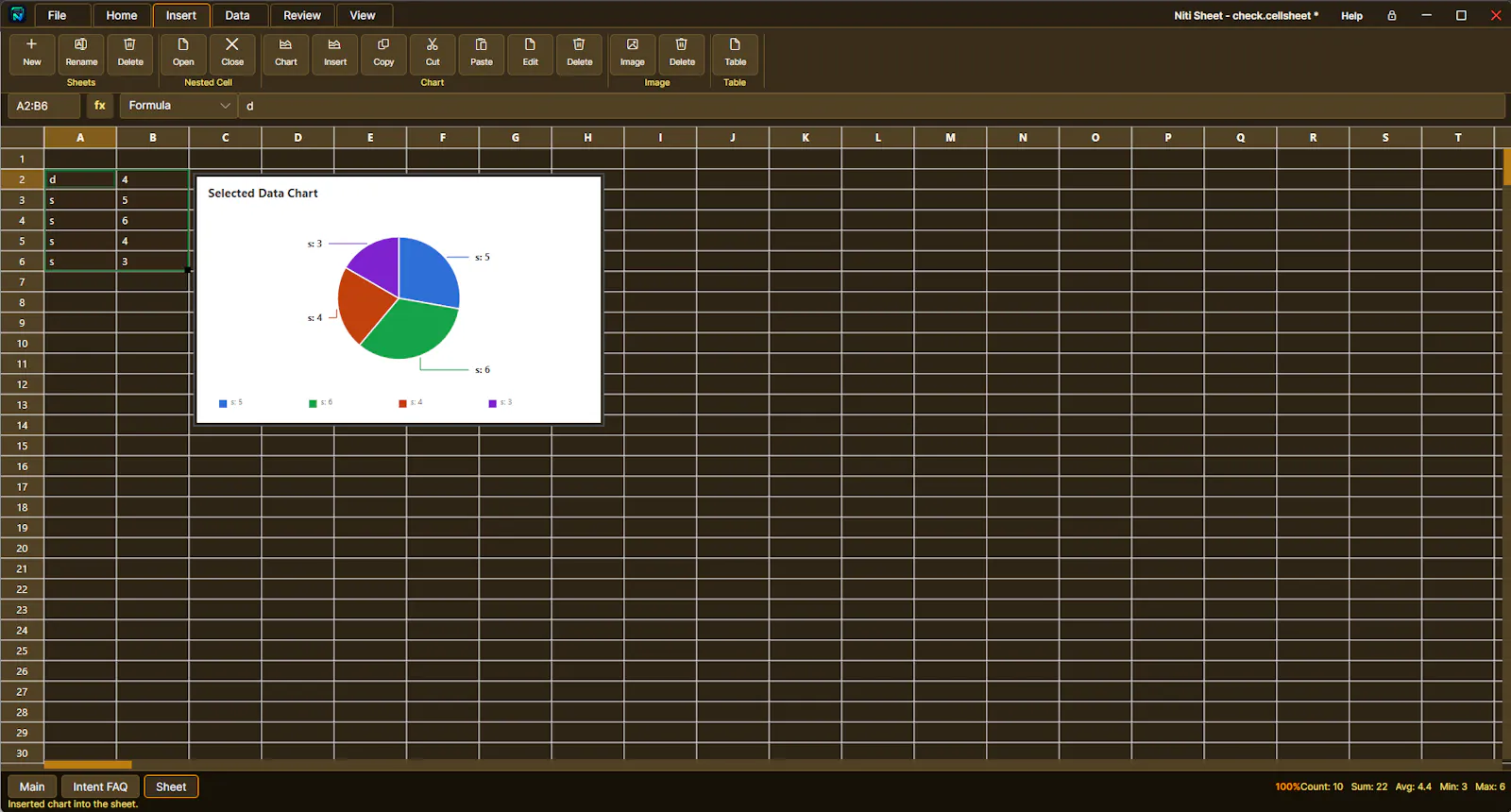1511x812 pixels.
Task: Click cell B6 containing 3
Action: (x=153, y=262)
